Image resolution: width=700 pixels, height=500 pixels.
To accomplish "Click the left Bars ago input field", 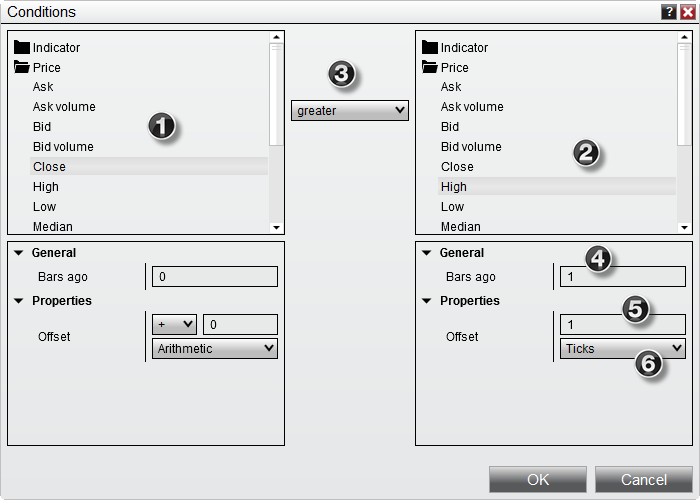I will pyautogui.click(x=214, y=277).
